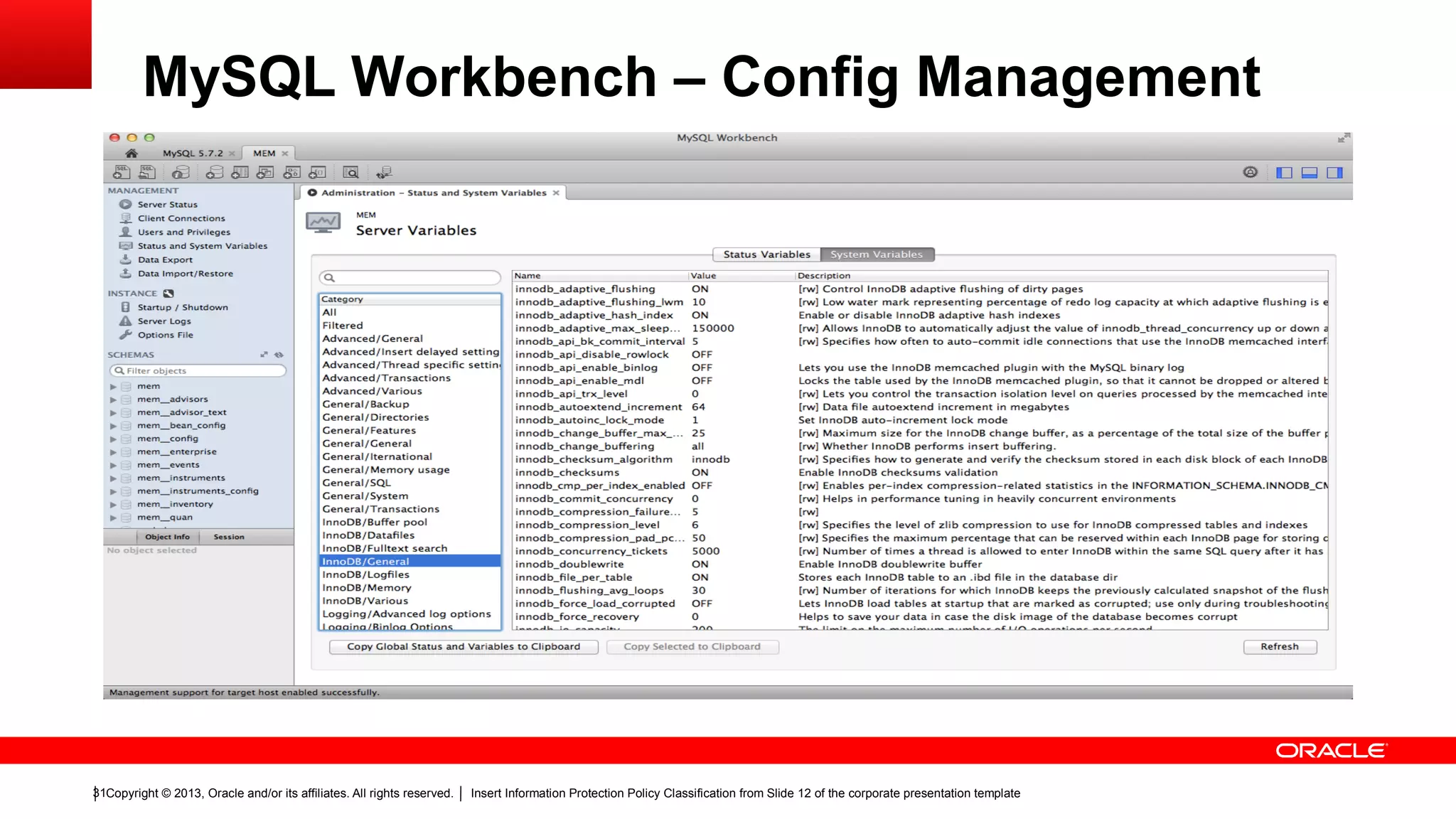Viewport: 1456px width, 819px height.
Task: Create a new table toolbar icon
Action: click(x=240, y=172)
